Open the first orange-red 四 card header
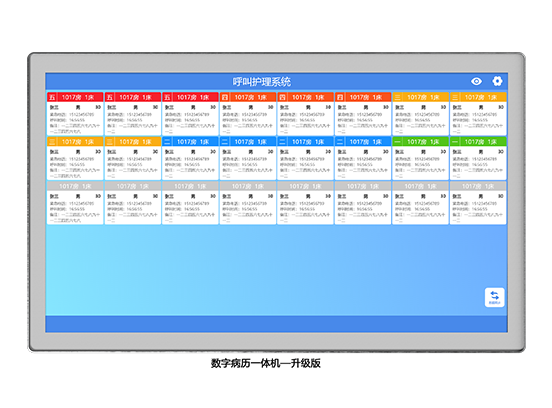Screen dimensions: 552x408 [x=248, y=97]
